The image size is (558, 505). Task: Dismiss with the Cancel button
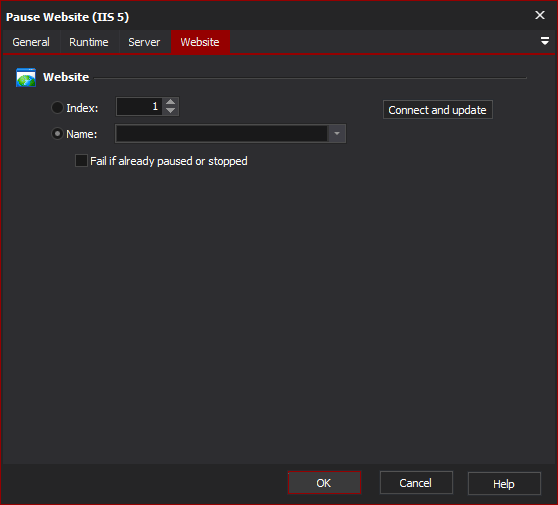tap(416, 483)
